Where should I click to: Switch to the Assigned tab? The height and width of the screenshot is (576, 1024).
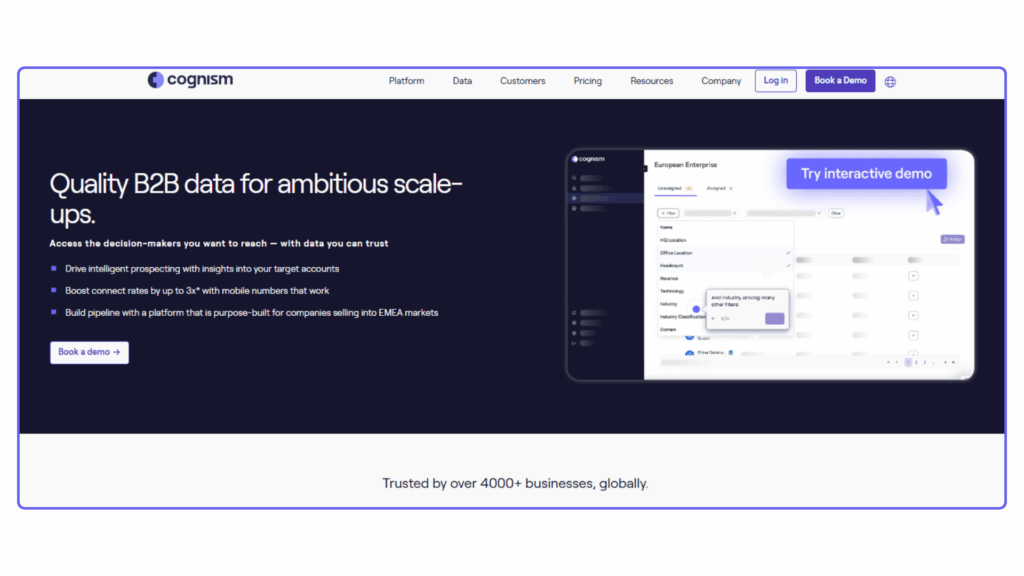pos(718,188)
